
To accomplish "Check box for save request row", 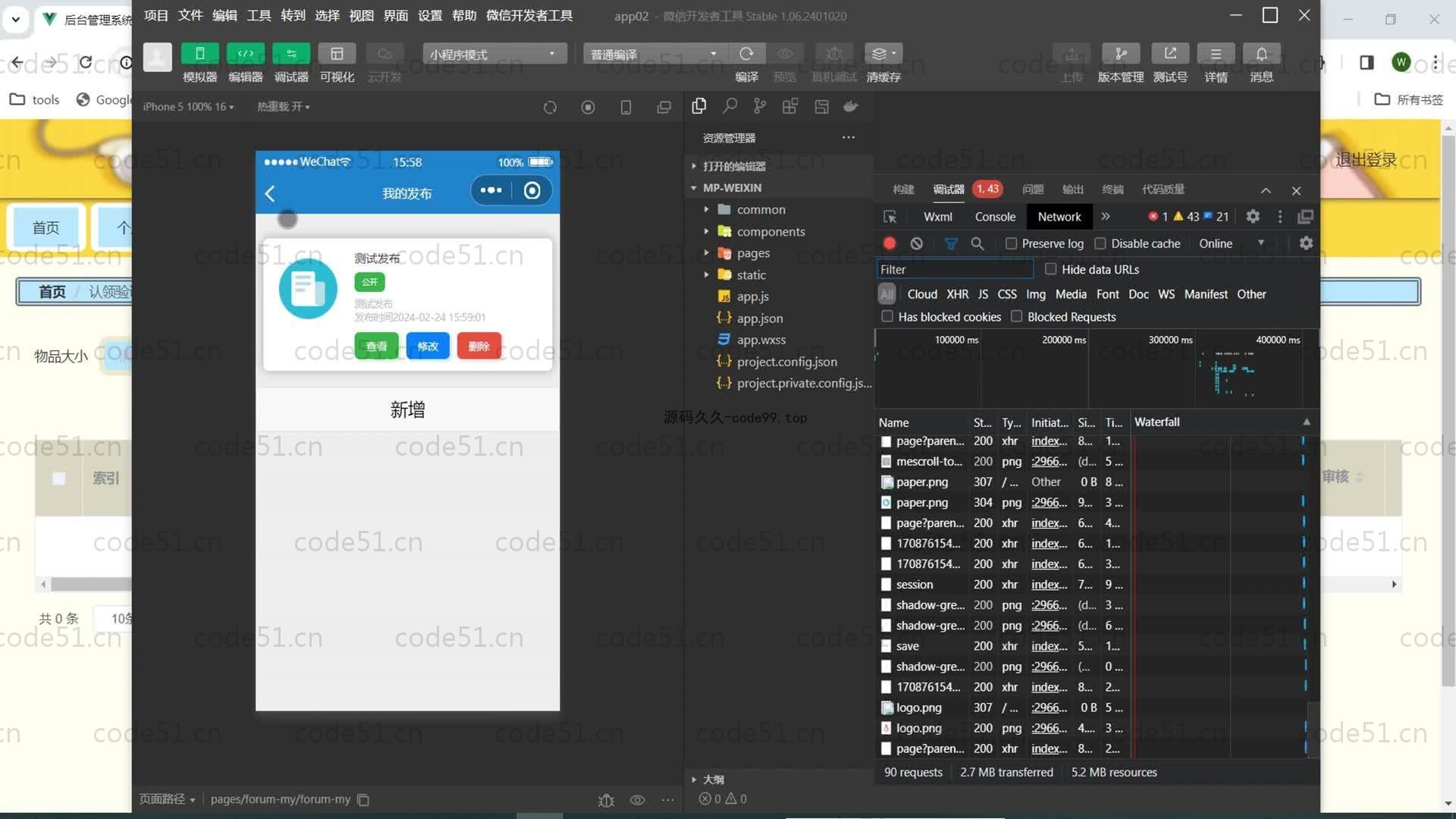I will [886, 646].
